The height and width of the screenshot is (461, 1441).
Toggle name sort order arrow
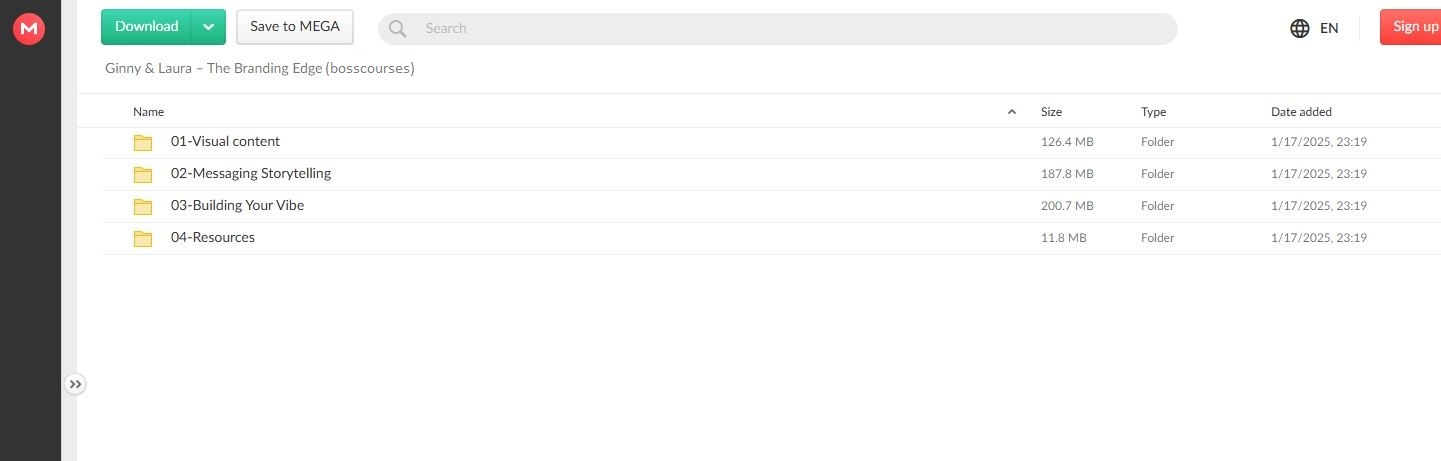(1011, 112)
